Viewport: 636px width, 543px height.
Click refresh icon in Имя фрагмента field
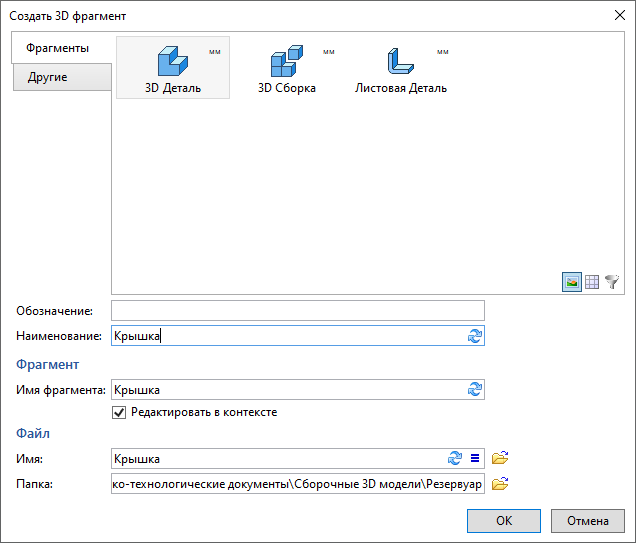(x=475, y=390)
